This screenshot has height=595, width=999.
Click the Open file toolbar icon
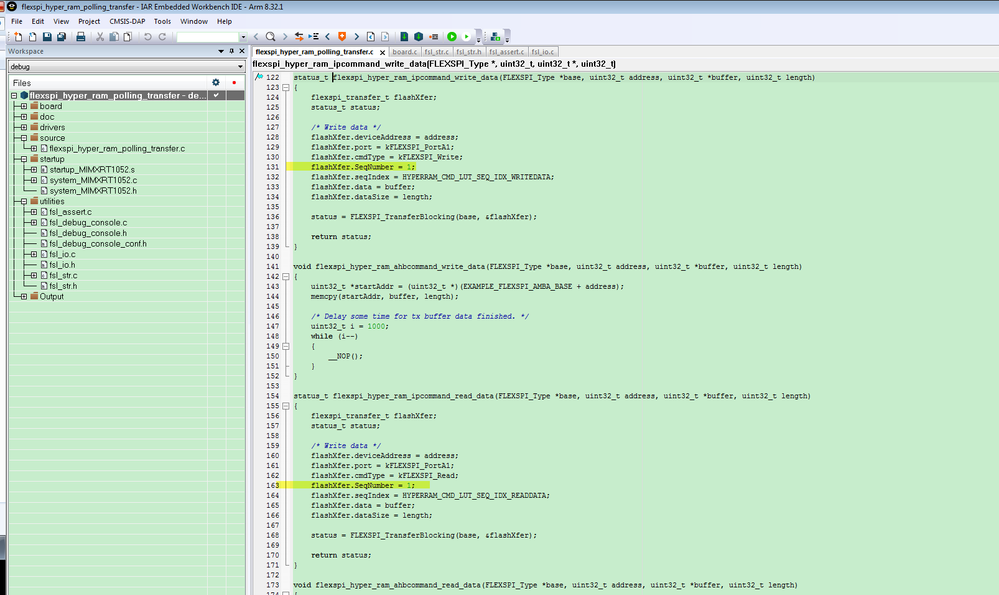pos(32,37)
